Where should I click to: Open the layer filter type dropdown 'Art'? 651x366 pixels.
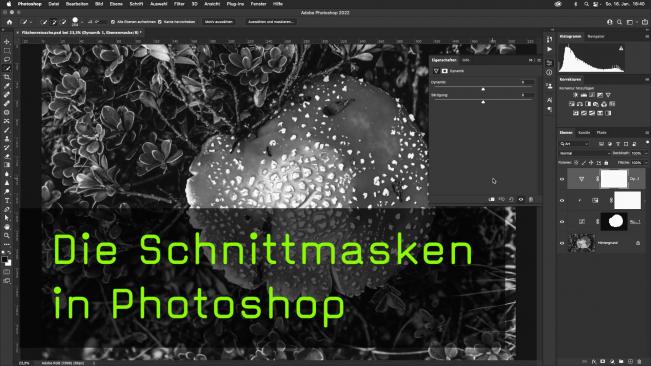[x=575, y=144]
